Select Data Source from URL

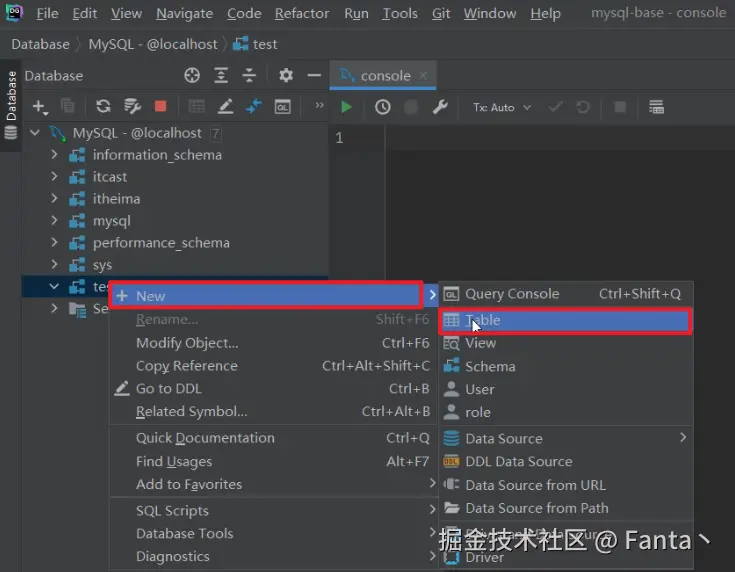[x=566, y=485]
